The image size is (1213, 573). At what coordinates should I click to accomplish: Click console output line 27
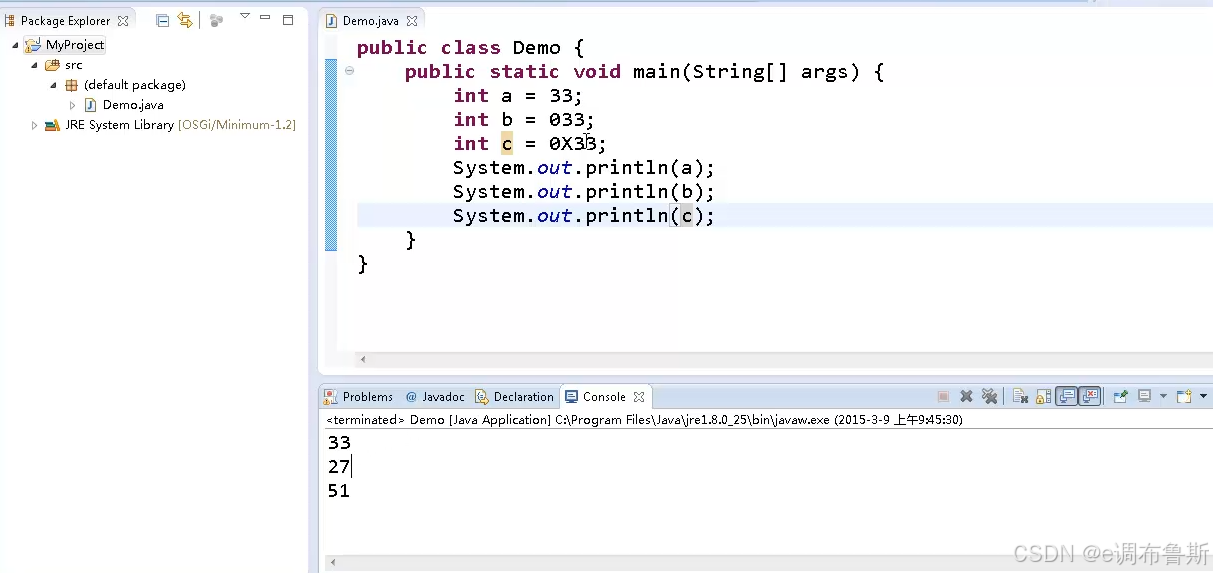tap(339, 467)
